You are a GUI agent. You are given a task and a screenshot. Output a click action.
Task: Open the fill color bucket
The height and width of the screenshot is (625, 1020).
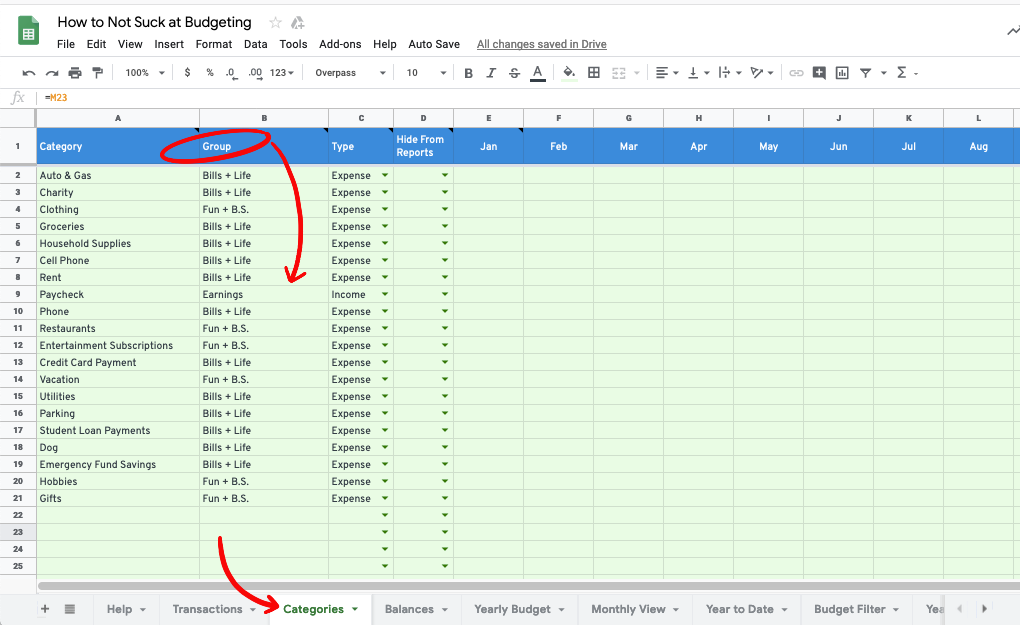tap(569, 73)
